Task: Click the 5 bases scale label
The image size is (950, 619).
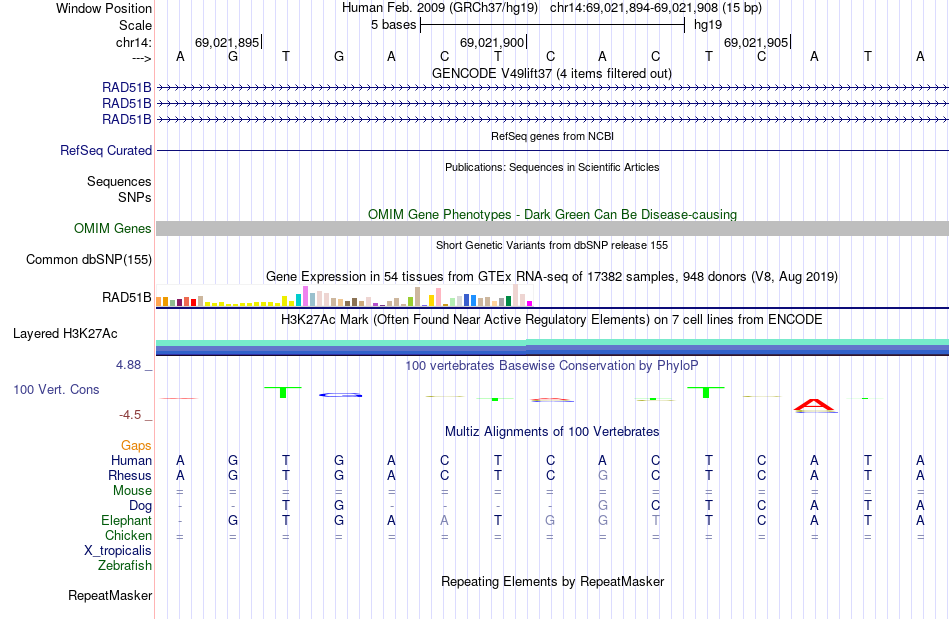Action: [394, 25]
